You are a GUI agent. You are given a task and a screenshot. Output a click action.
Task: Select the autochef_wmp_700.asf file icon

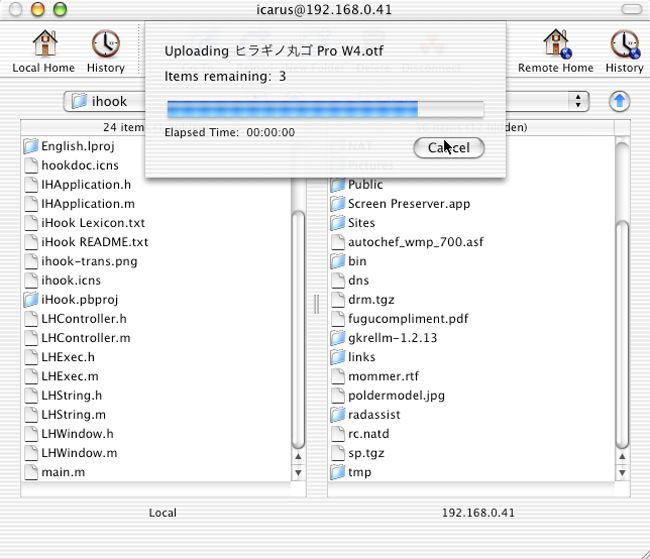(338, 242)
